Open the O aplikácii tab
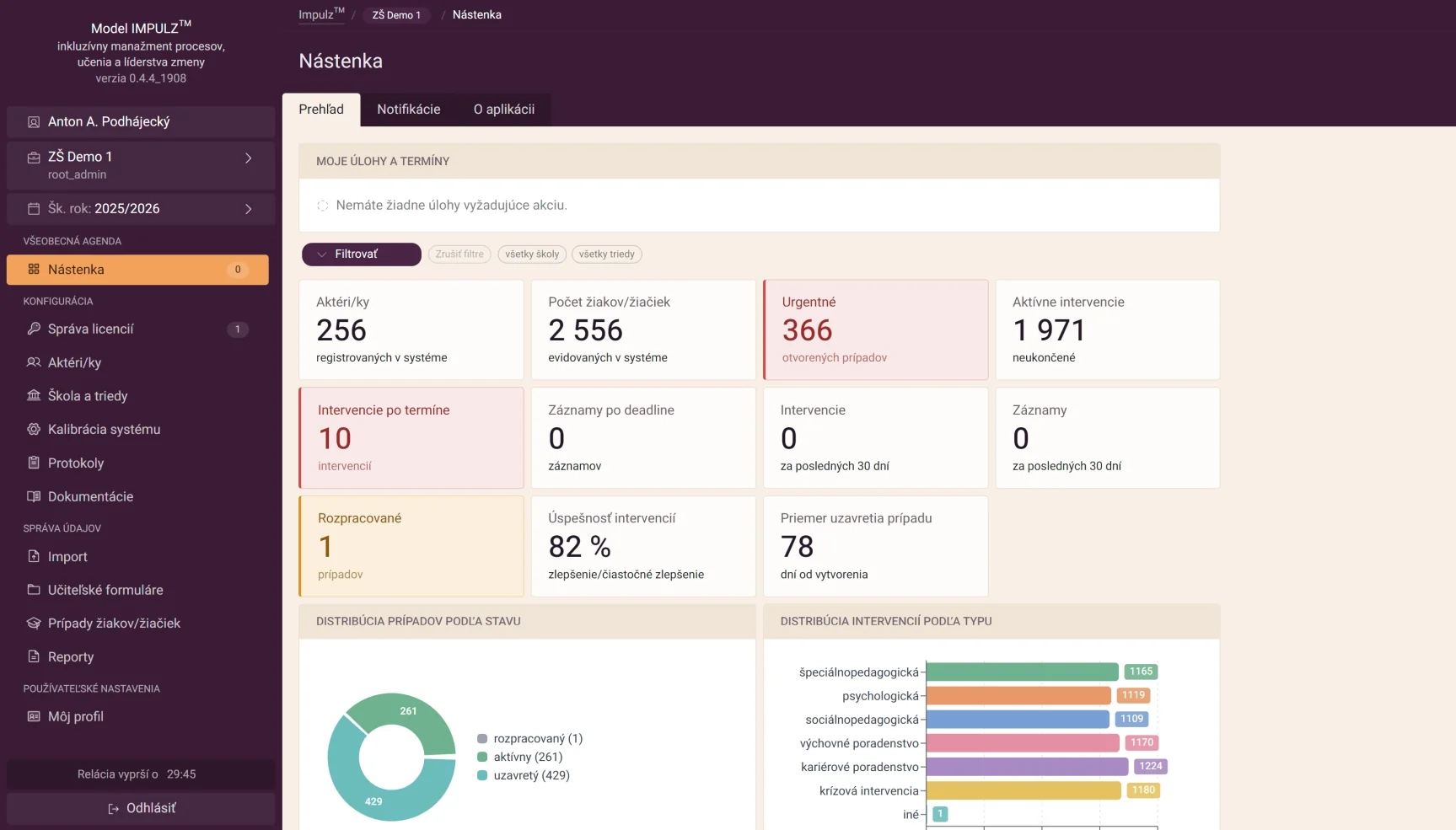The width and height of the screenshot is (1456, 830). click(504, 110)
